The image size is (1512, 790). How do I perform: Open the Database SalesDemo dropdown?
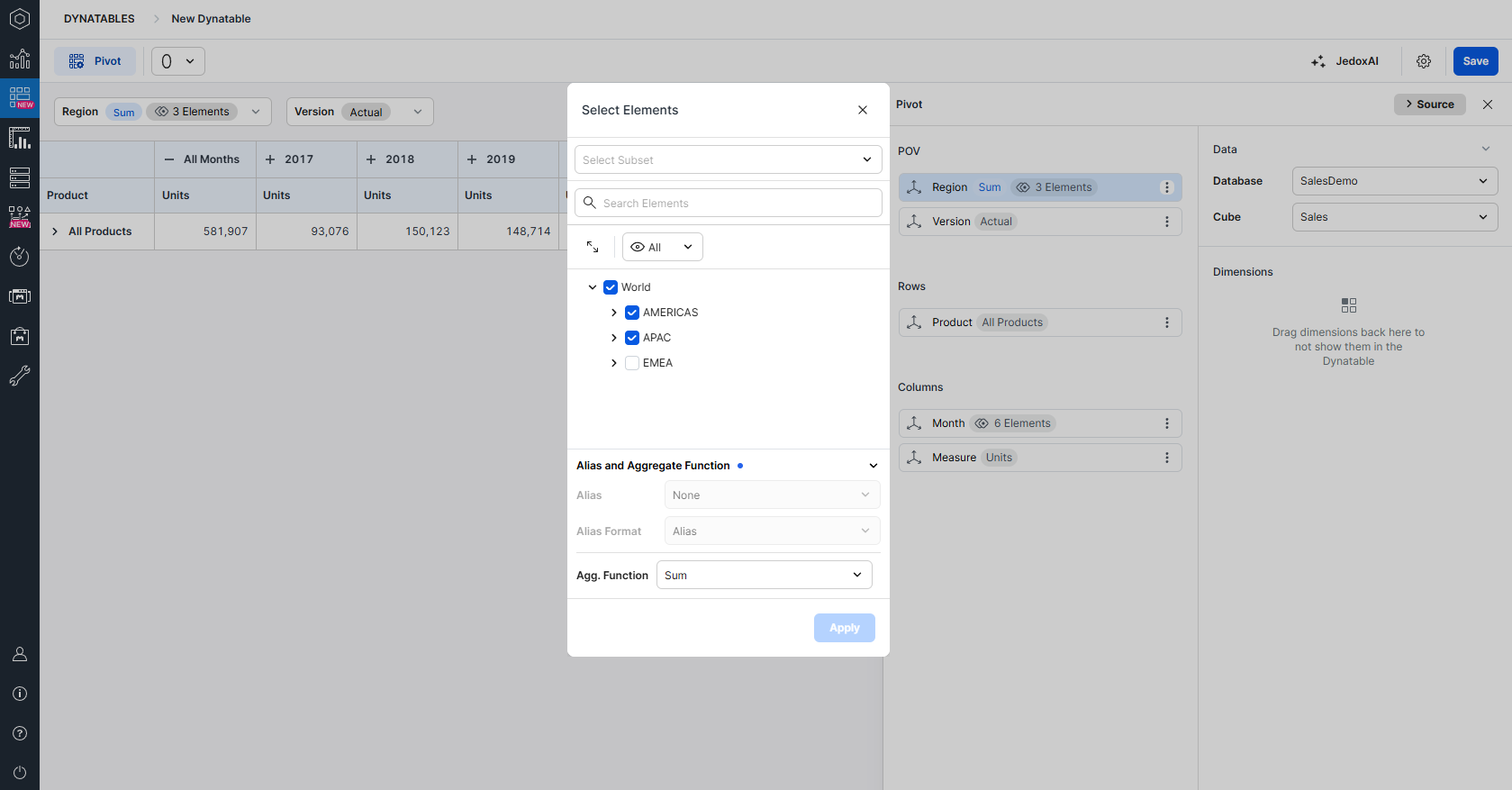coord(1395,181)
